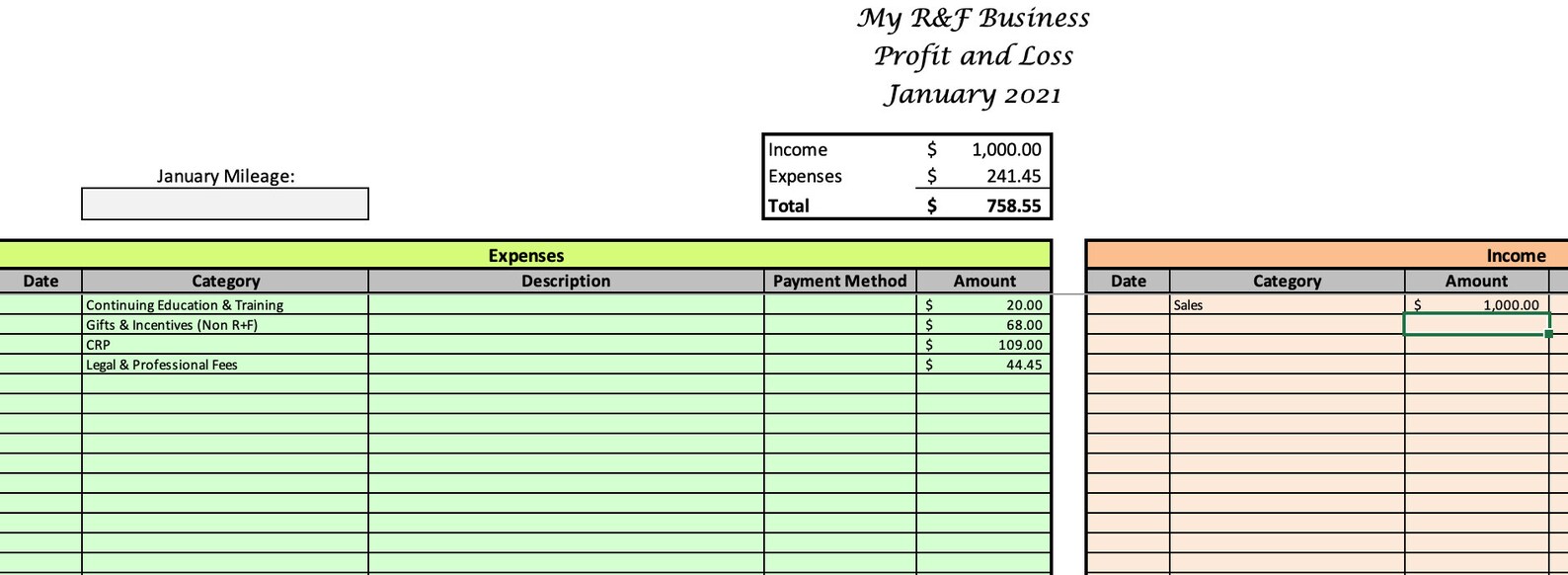Click the Payment Method cell for Legal & Professional Fees
The height and width of the screenshot is (575, 1568).
(x=840, y=365)
